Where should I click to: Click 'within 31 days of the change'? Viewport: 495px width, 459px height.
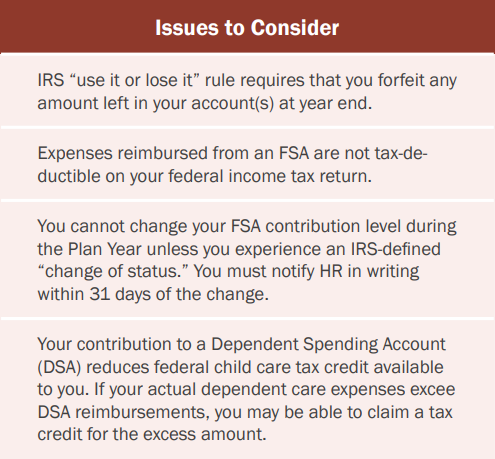(x=153, y=294)
